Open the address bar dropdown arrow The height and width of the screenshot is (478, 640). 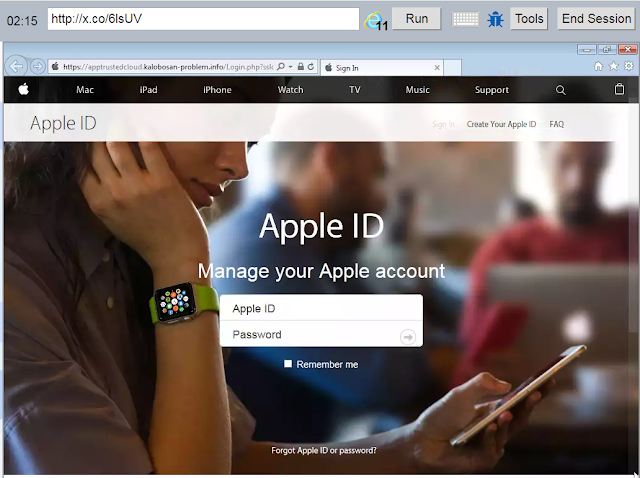(290, 67)
